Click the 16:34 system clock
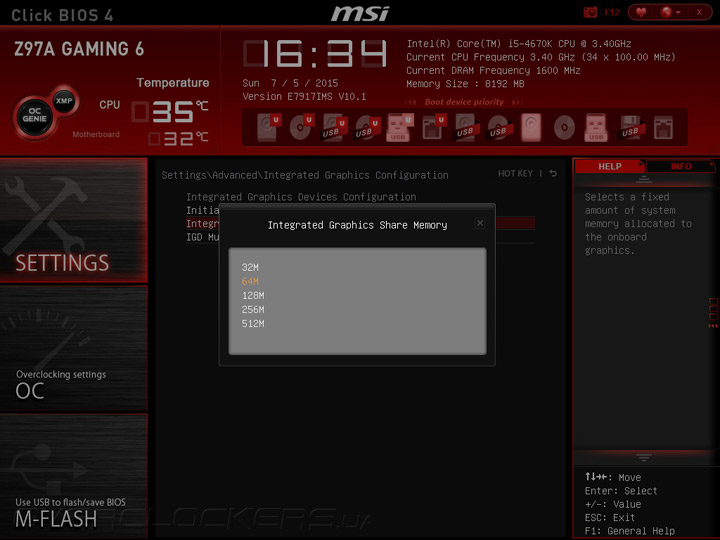 pos(315,54)
